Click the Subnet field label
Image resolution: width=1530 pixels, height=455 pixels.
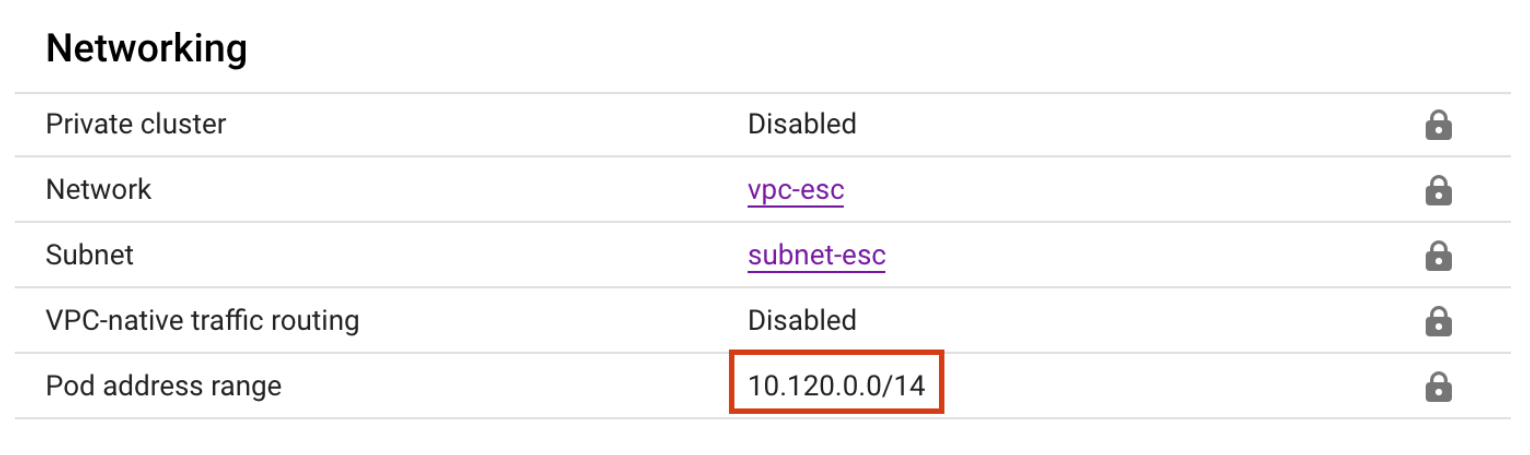click(x=90, y=255)
